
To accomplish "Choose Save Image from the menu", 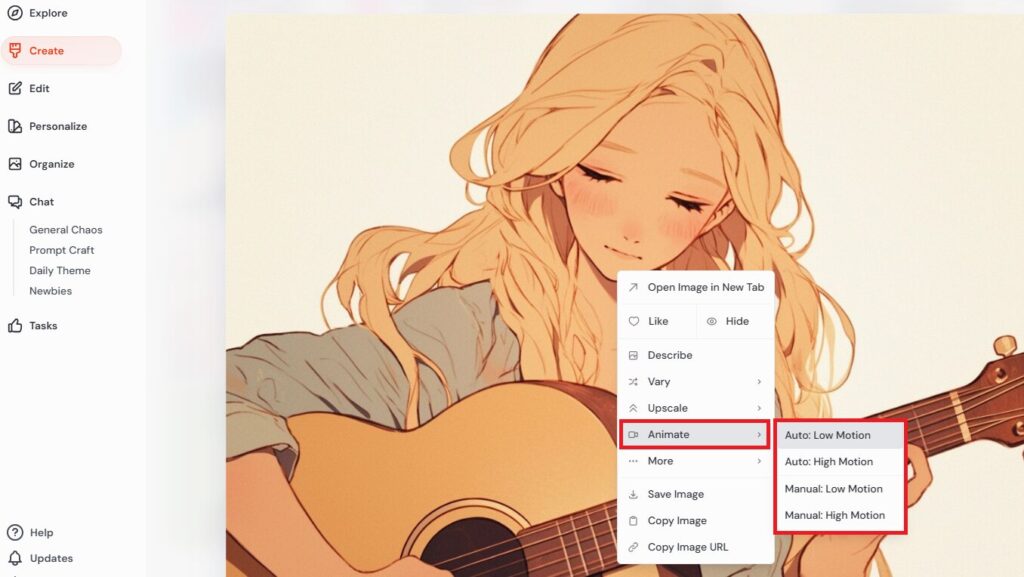I will [696, 494].
